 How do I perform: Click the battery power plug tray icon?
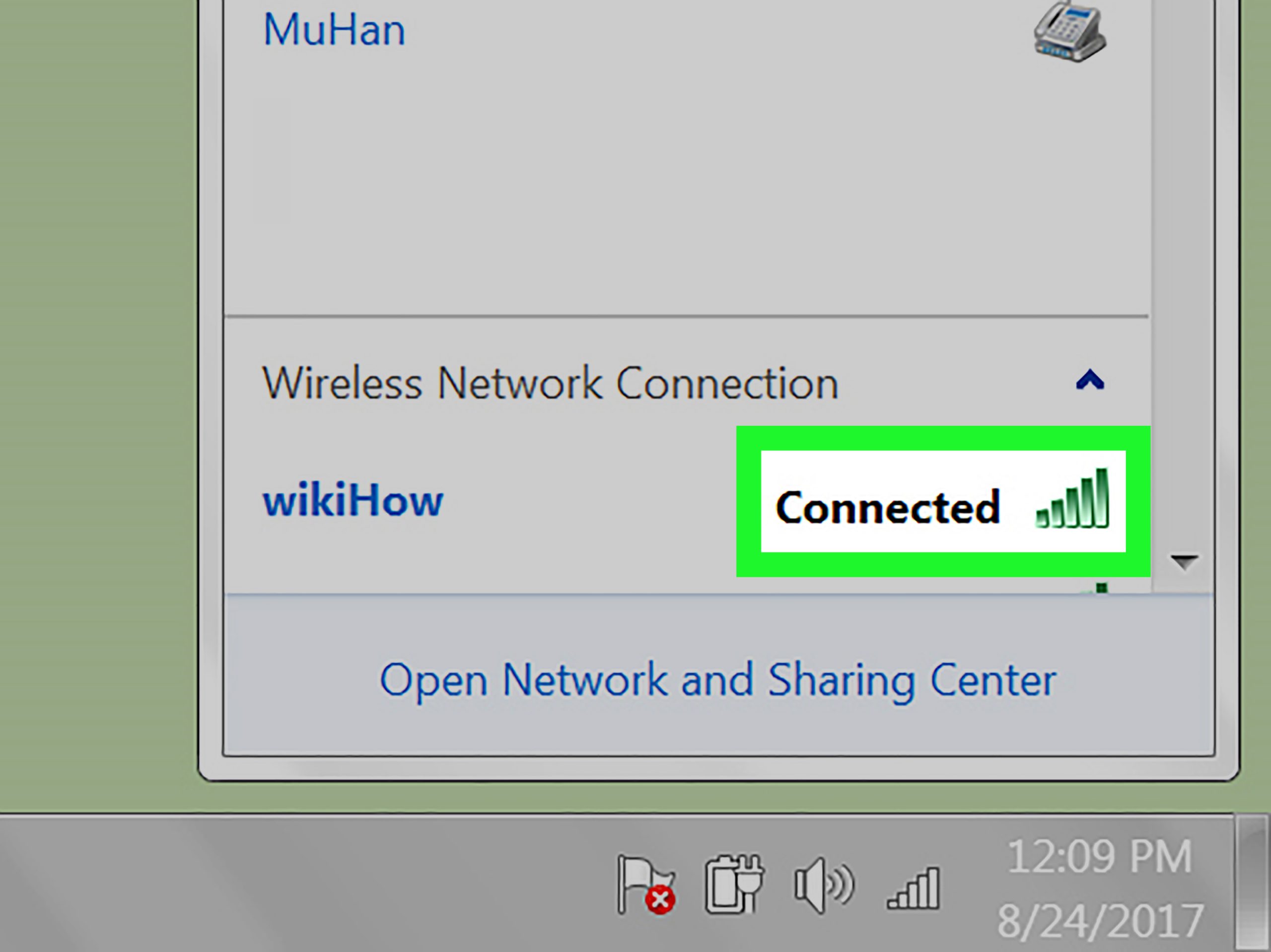pos(734,884)
